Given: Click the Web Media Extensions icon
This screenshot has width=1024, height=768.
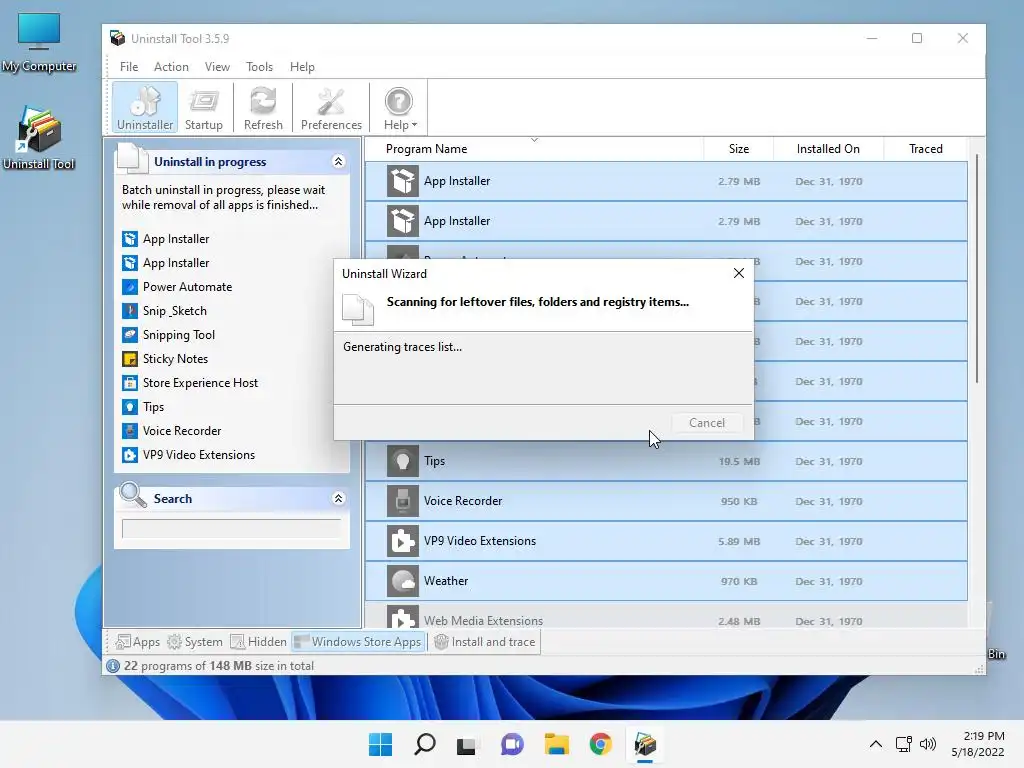Looking at the screenshot, I should [402, 618].
